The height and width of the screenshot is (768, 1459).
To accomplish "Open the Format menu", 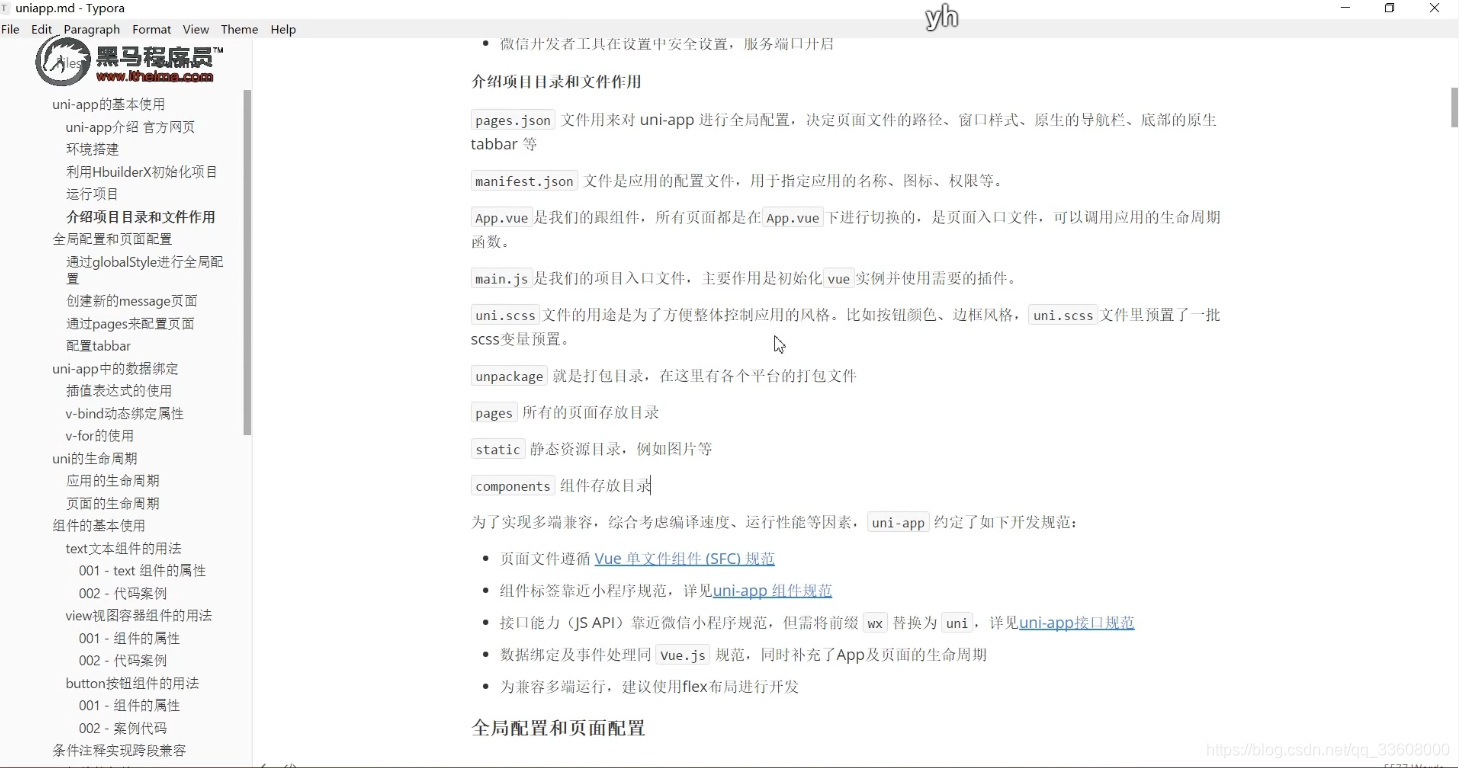I will coord(152,29).
